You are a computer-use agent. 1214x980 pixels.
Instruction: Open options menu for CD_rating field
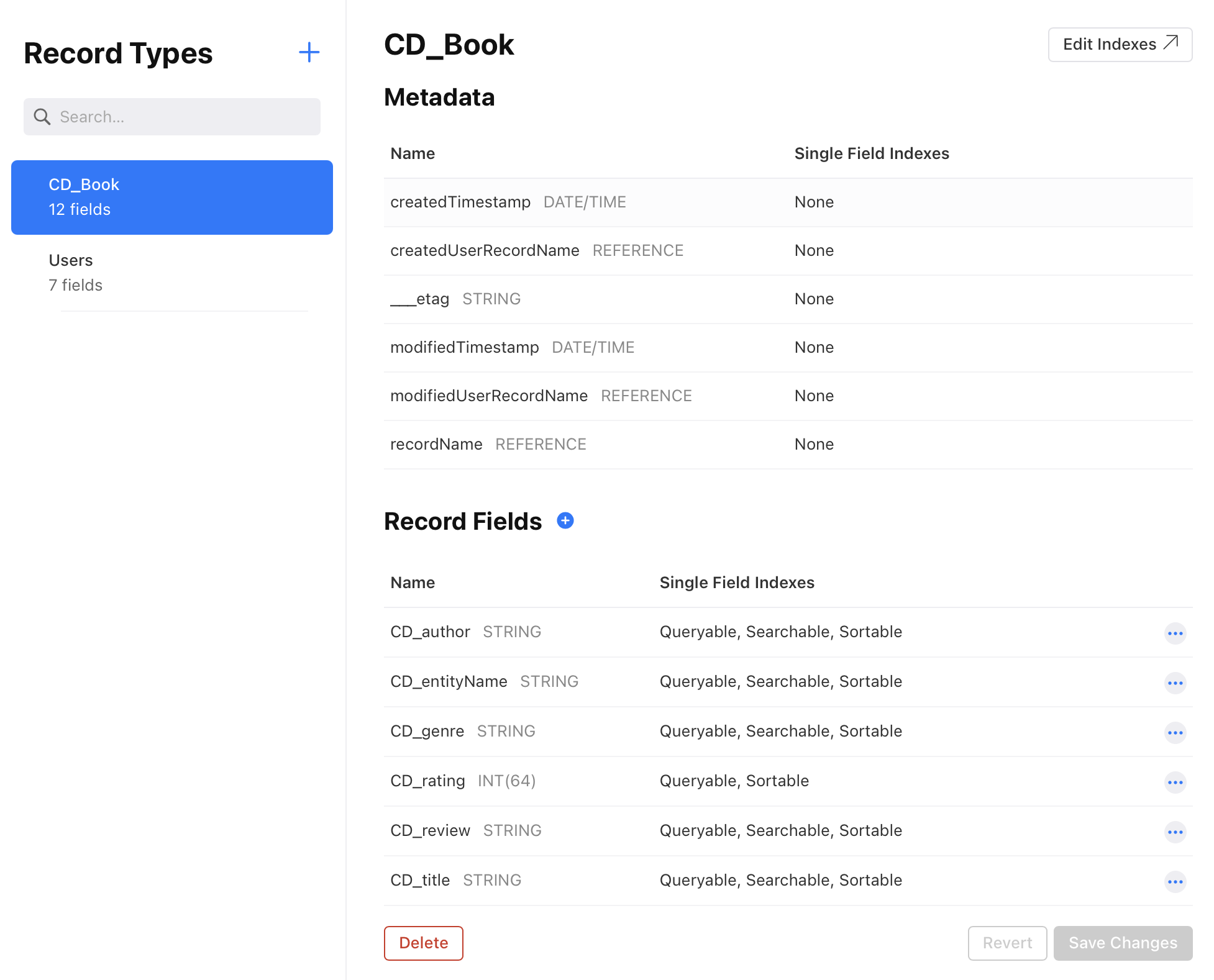coord(1174,783)
